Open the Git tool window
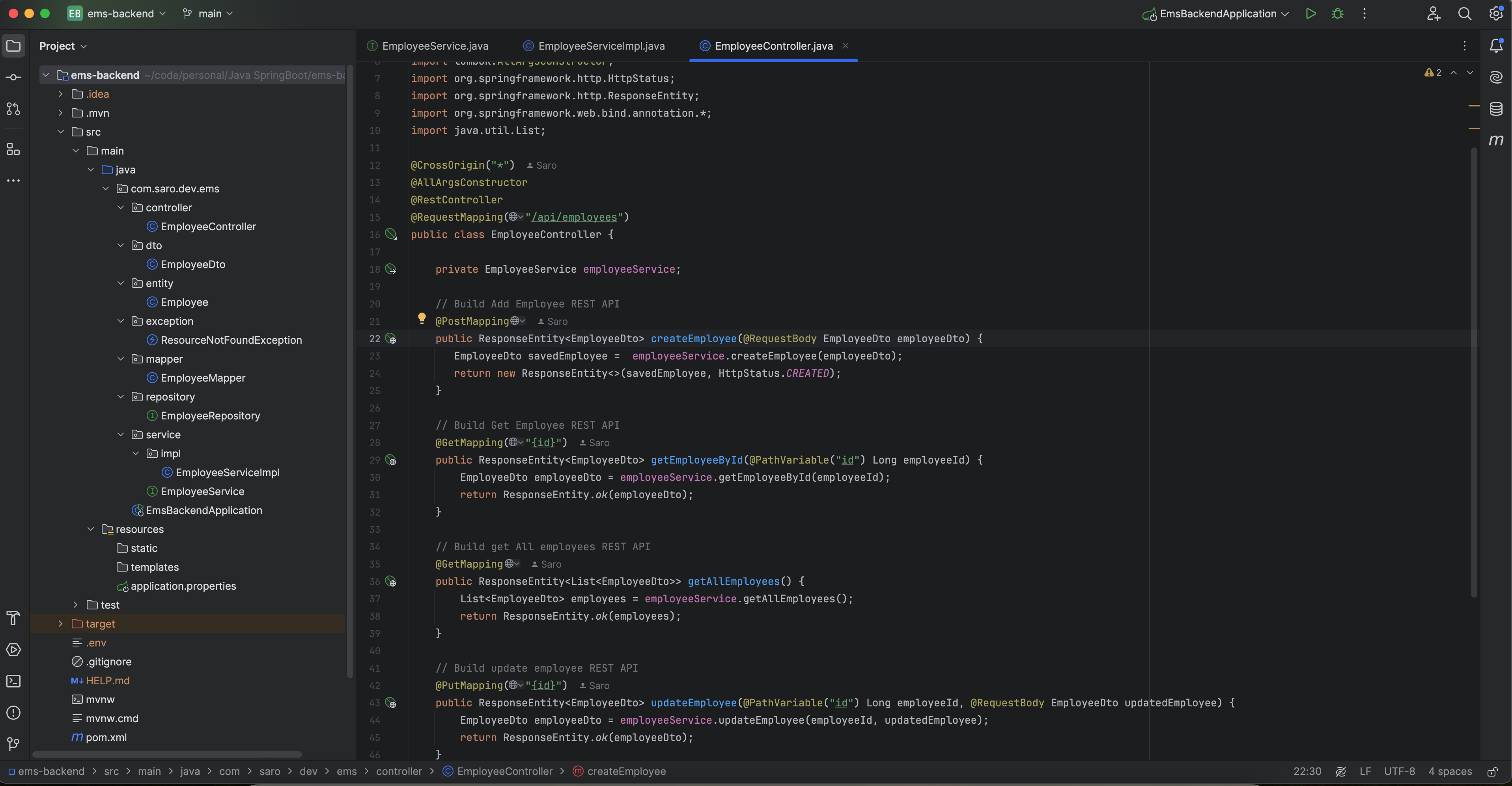 tap(13, 744)
